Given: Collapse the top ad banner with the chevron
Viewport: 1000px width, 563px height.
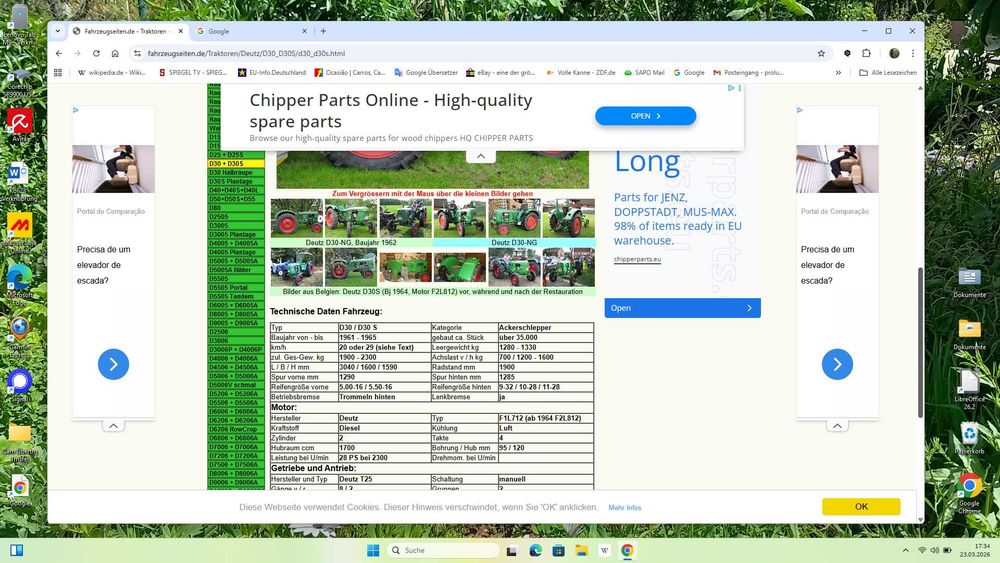Looking at the screenshot, I should tap(481, 156).
